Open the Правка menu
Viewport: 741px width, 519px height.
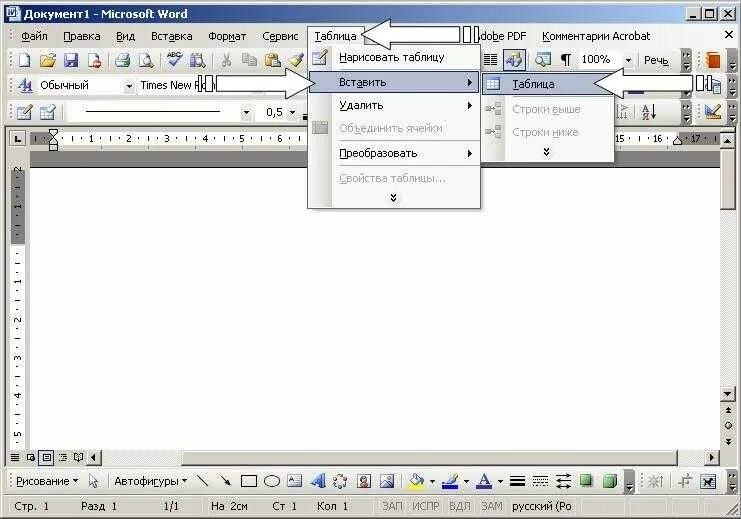81,36
